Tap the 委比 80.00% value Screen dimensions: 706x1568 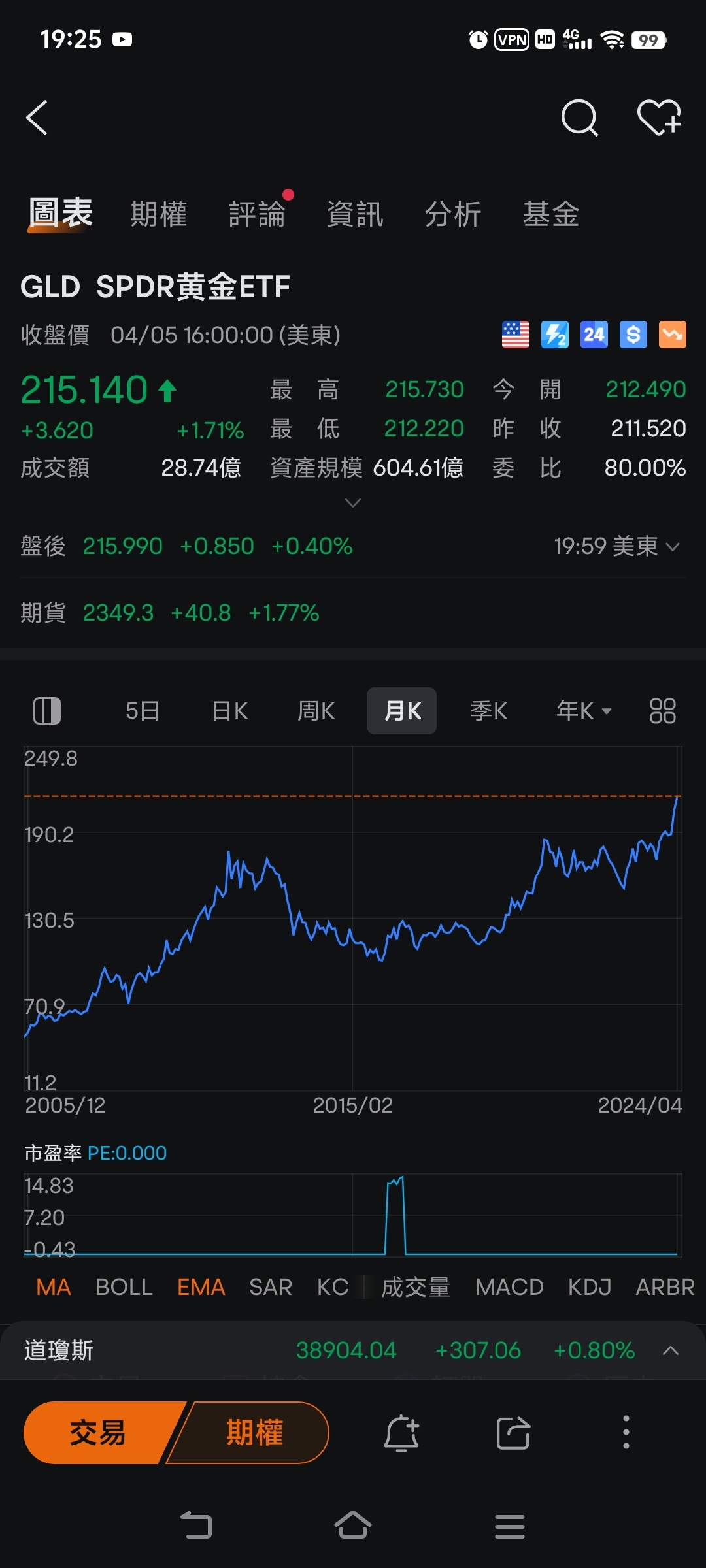click(645, 468)
